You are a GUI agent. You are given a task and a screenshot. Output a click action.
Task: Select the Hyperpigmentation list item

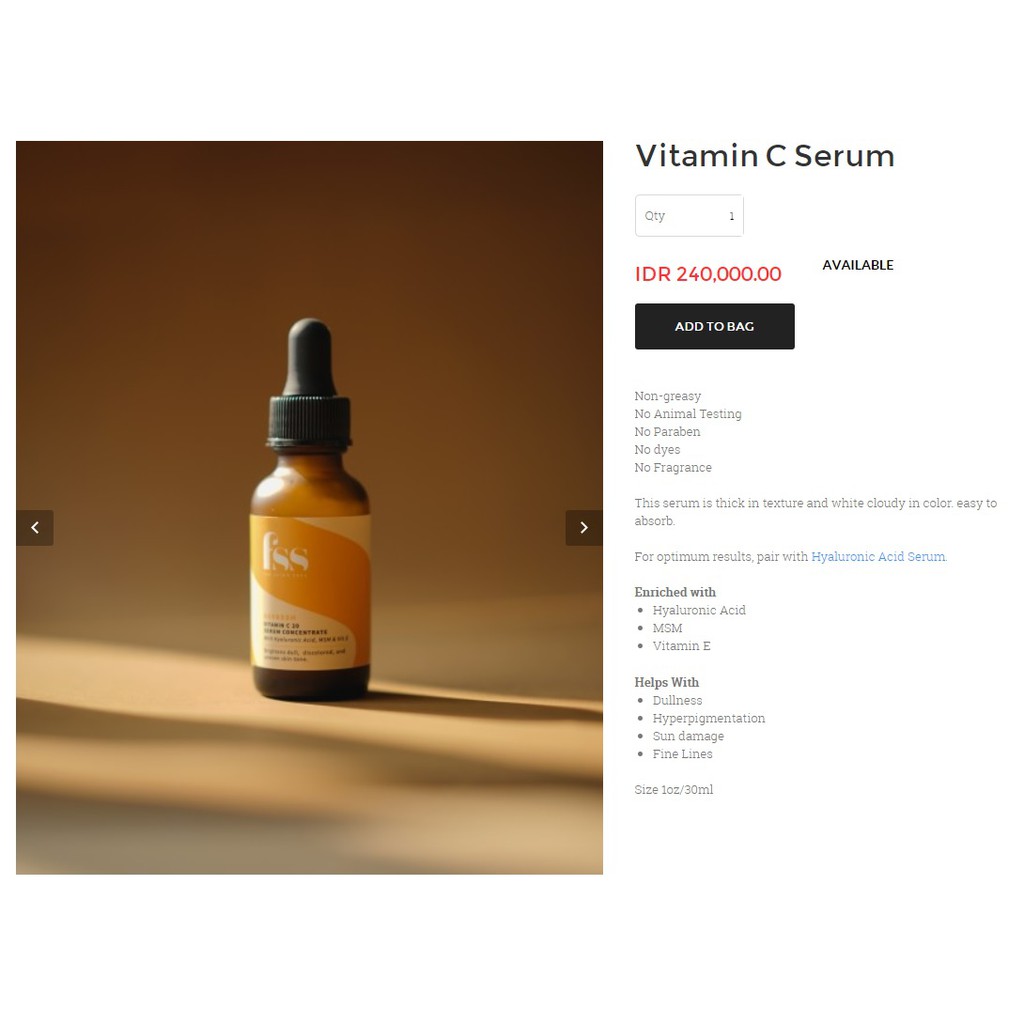tap(709, 718)
